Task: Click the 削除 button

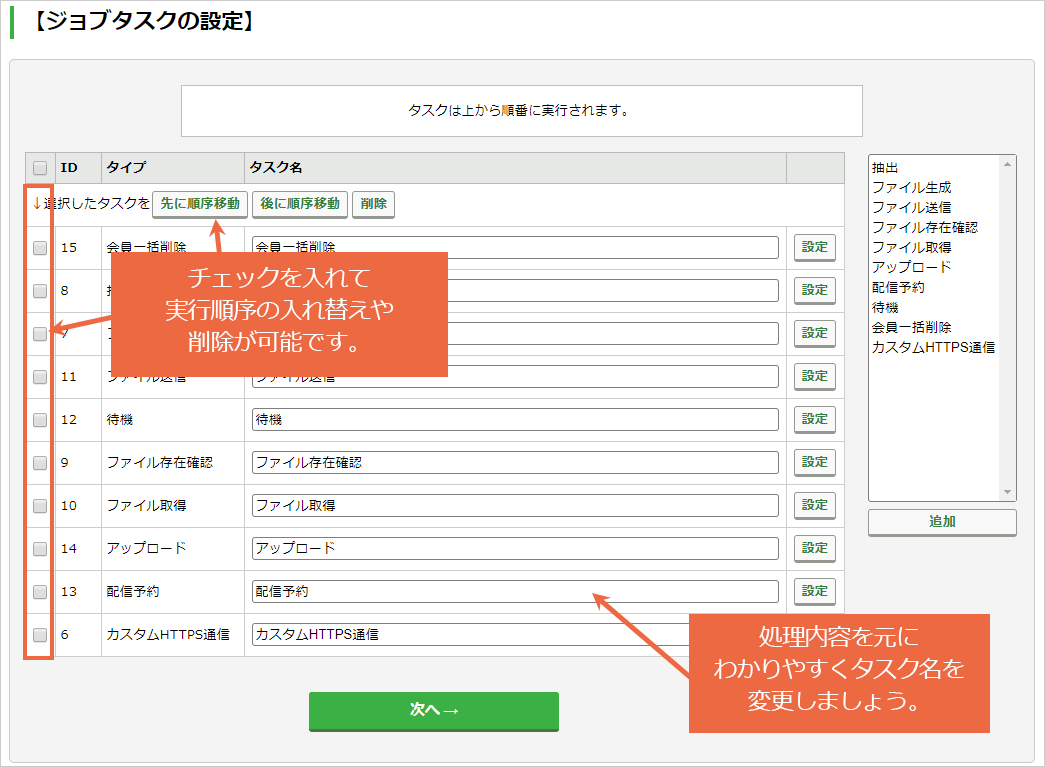Action: (x=373, y=204)
